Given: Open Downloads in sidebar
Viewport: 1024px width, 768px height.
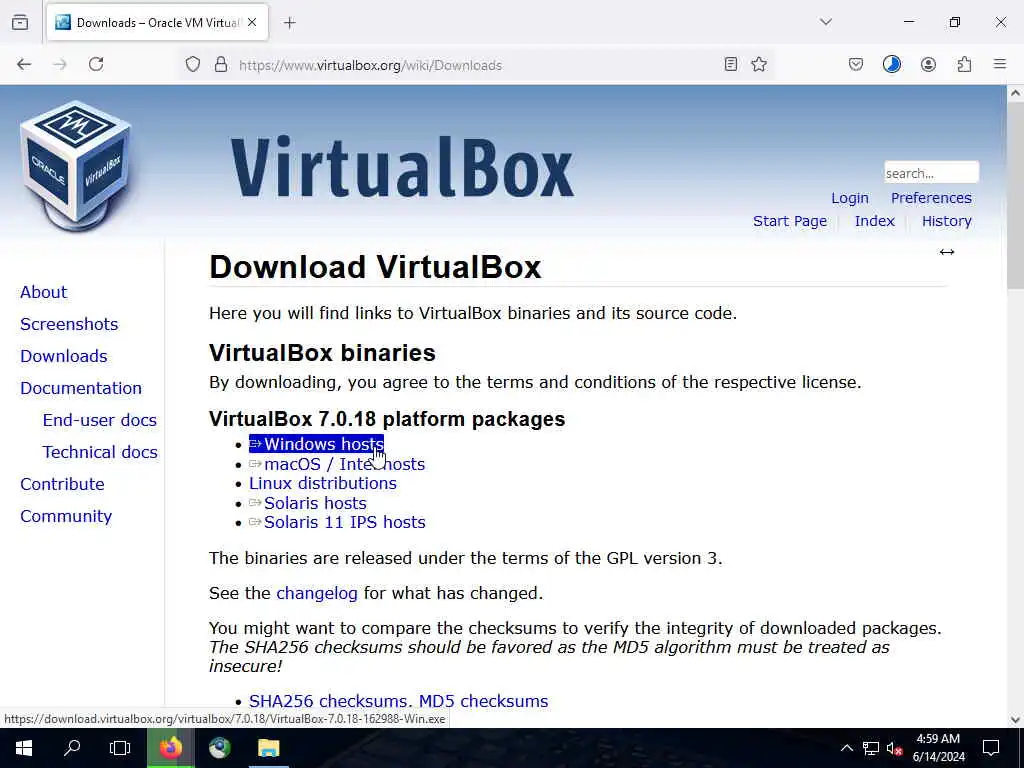Looking at the screenshot, I should point(63,356).
